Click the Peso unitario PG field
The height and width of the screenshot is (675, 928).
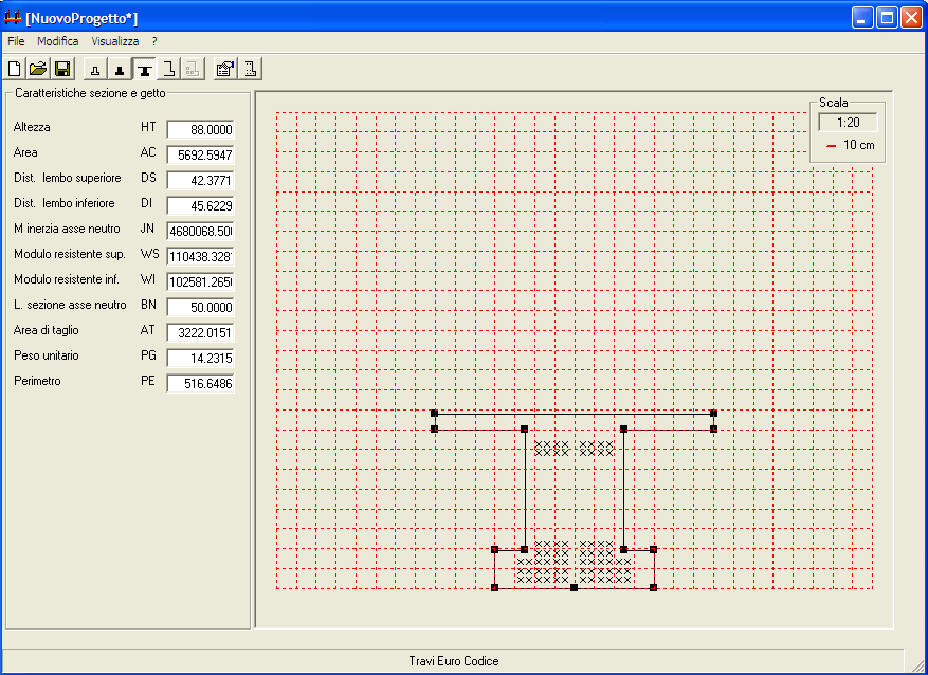click(200, 358)
